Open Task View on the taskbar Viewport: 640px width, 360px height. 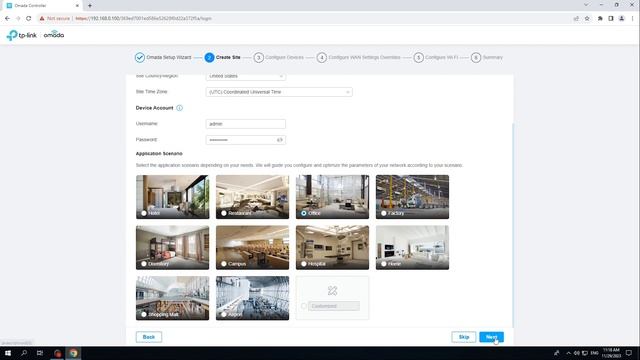(40, 353)
